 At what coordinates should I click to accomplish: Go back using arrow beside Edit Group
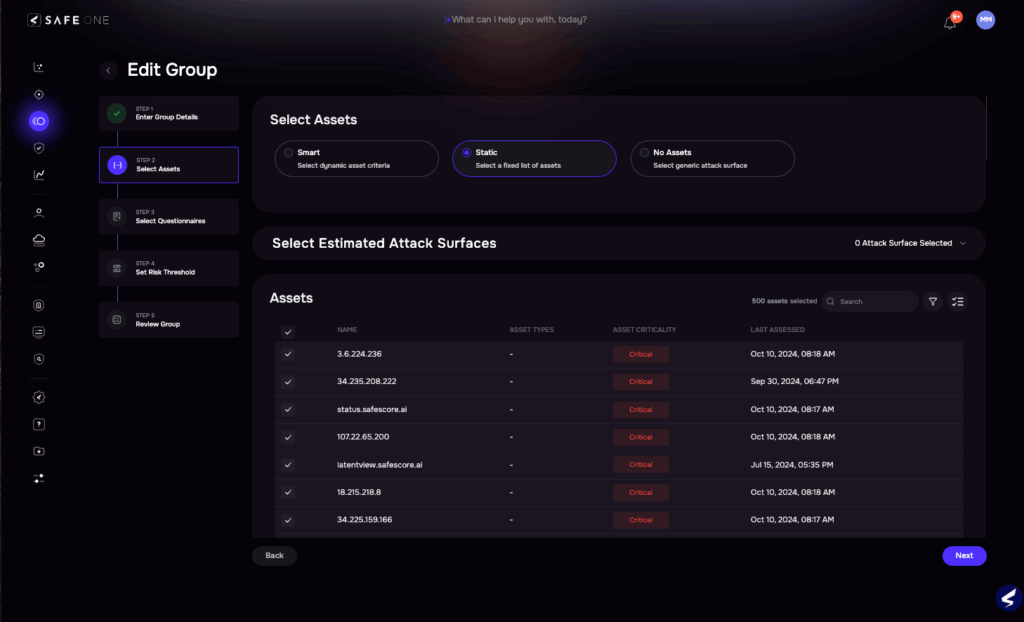tap(108, 70)
